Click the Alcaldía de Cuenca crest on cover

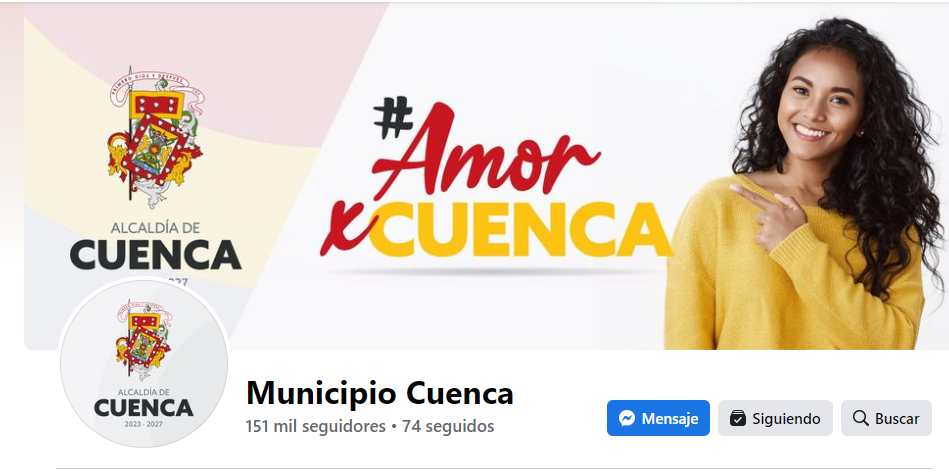click(156, 138)
